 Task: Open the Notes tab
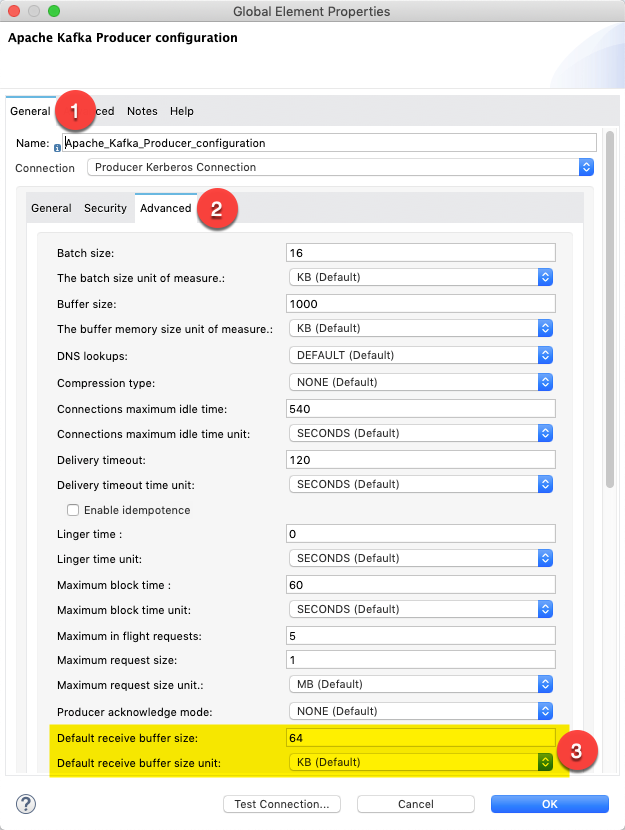pos(142,111)
